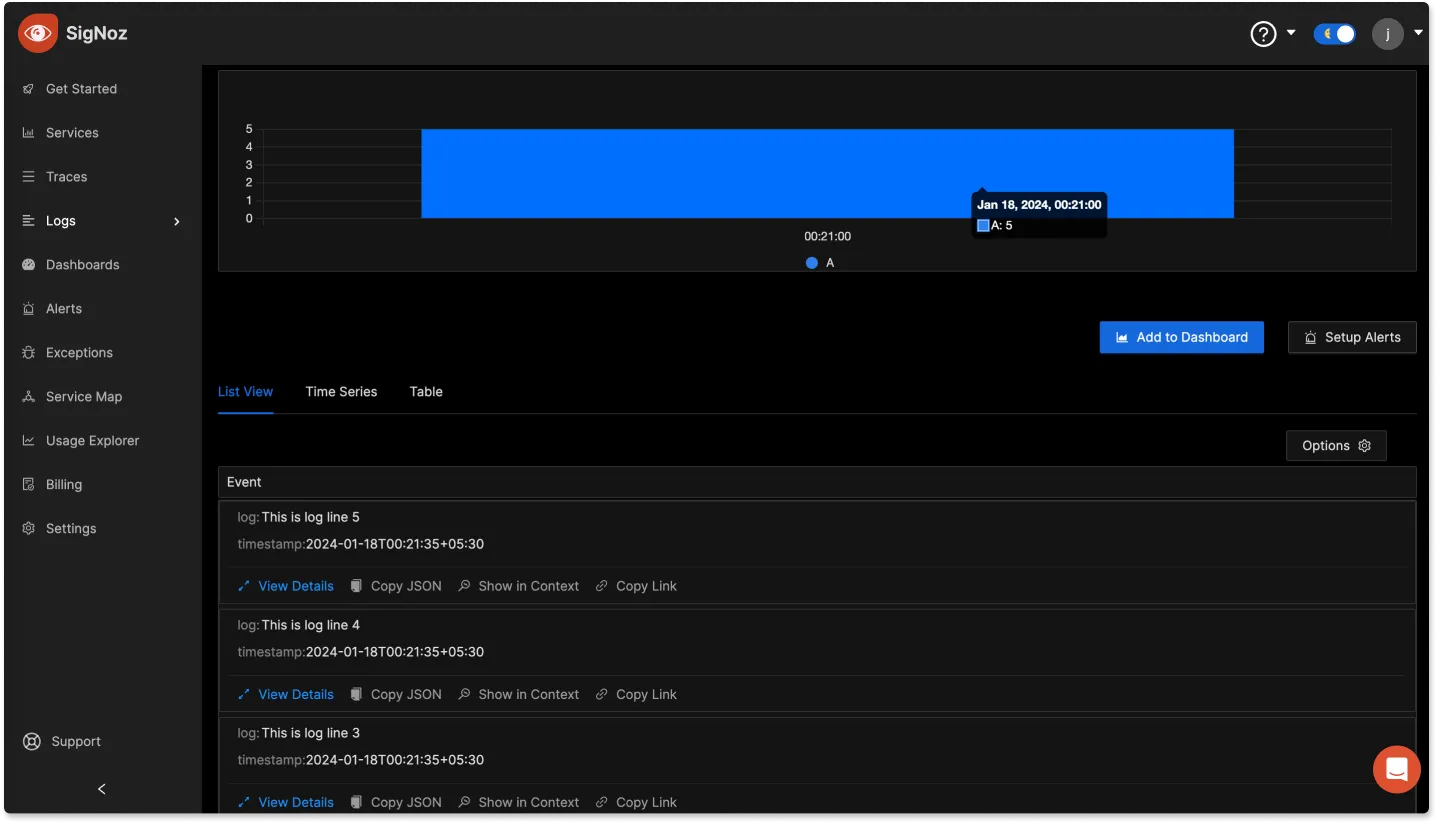This screenshot has width=1437, height=824.
Task: Select text 'This is log line 3'
Action: click(x=310, y=733)
